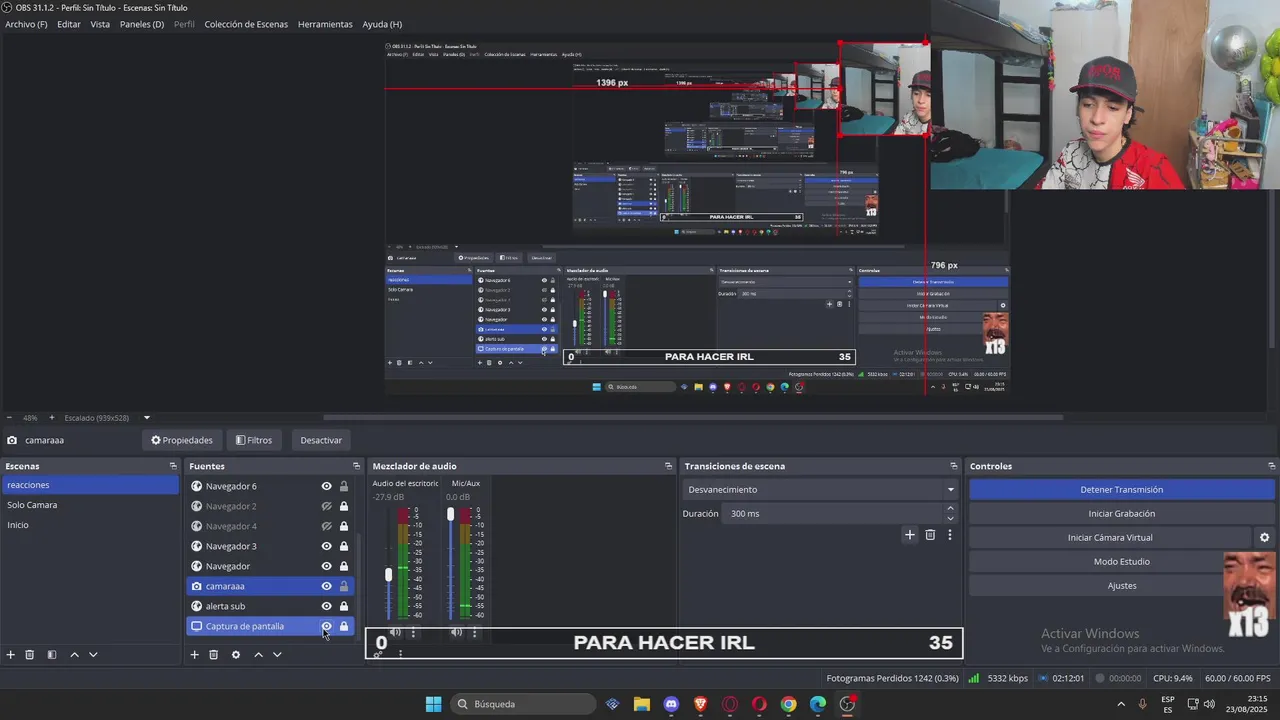This screenshot has height=720, width=1280.
Task: Hide the Captura de pantalla source
Action: (x=326, y=626)
